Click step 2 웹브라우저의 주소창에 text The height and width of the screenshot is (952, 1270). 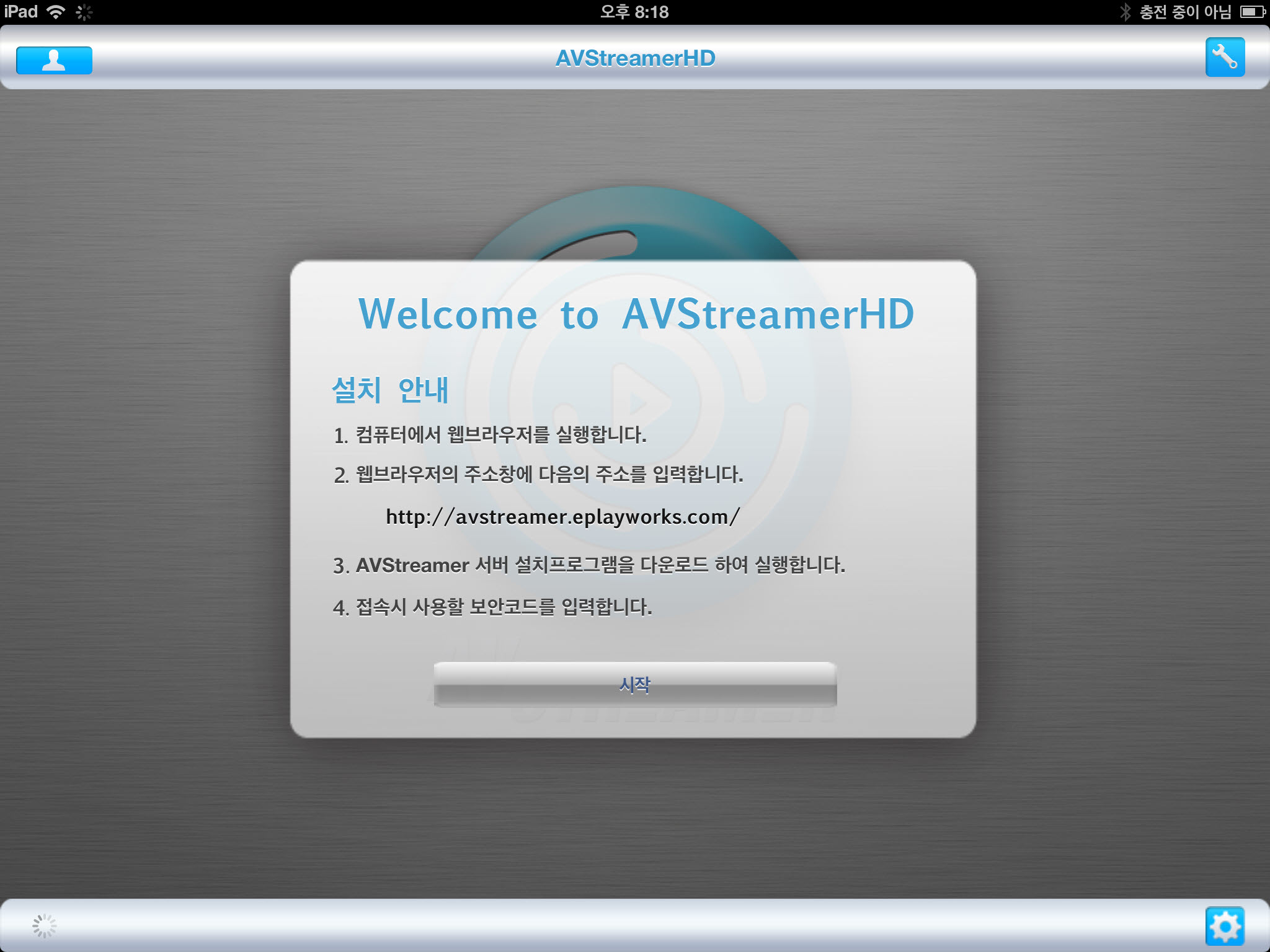pos(538,475)
